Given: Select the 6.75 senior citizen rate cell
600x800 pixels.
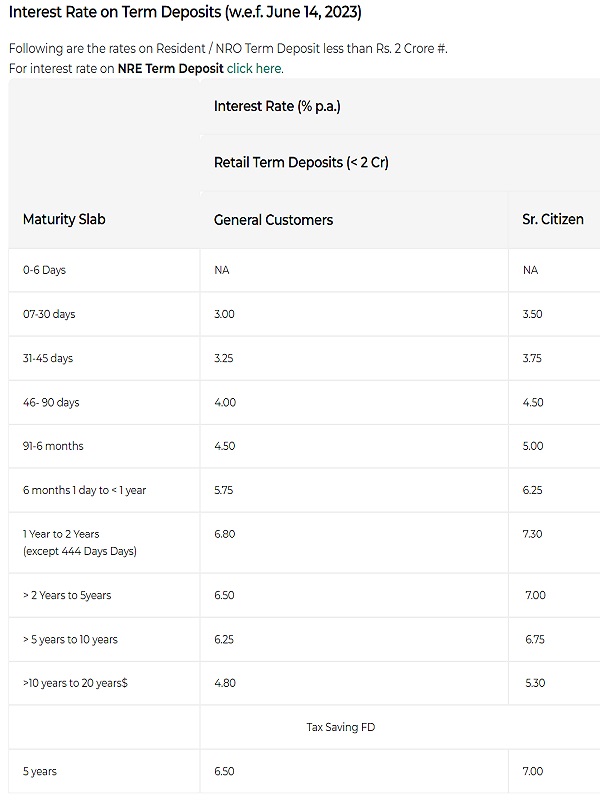Looking at the screenshot, I should point(534,639).
